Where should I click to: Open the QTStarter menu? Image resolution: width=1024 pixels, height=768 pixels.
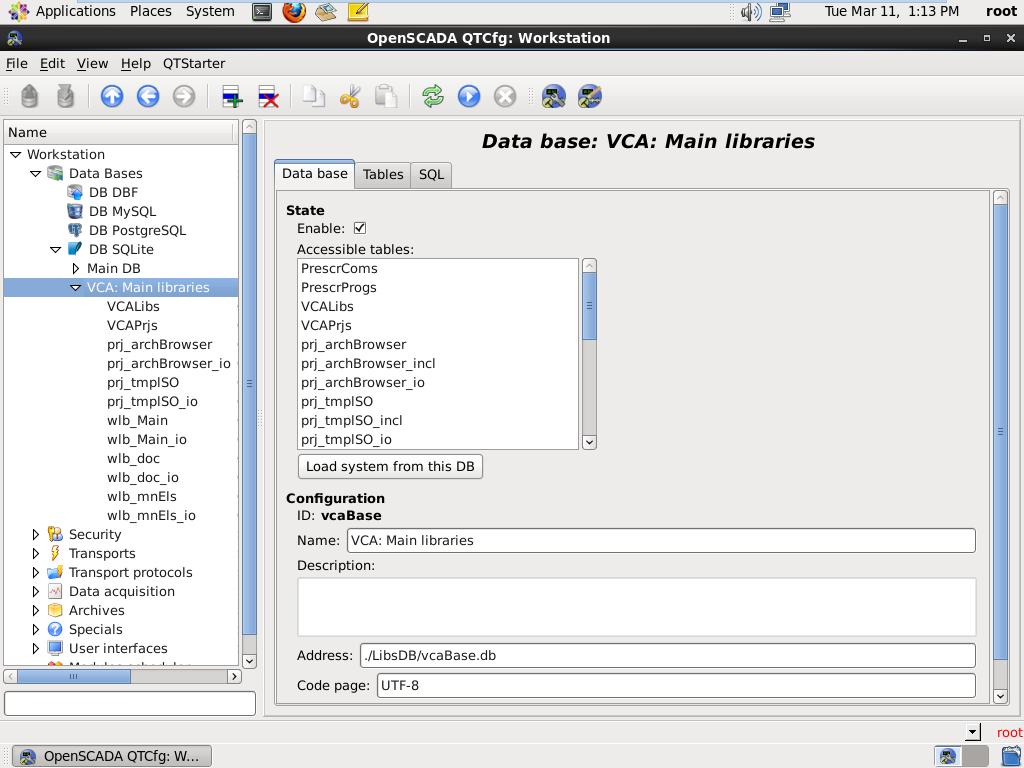pyautogui.click(x=194, y=63)
